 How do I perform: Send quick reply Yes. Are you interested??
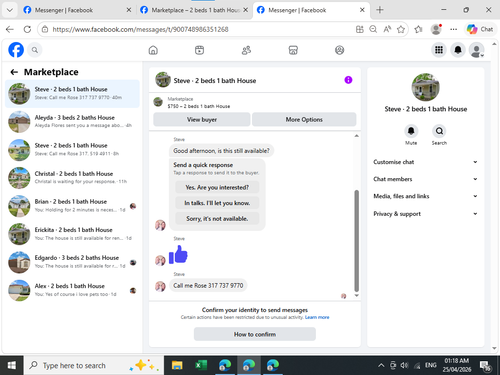click(217, 187)
